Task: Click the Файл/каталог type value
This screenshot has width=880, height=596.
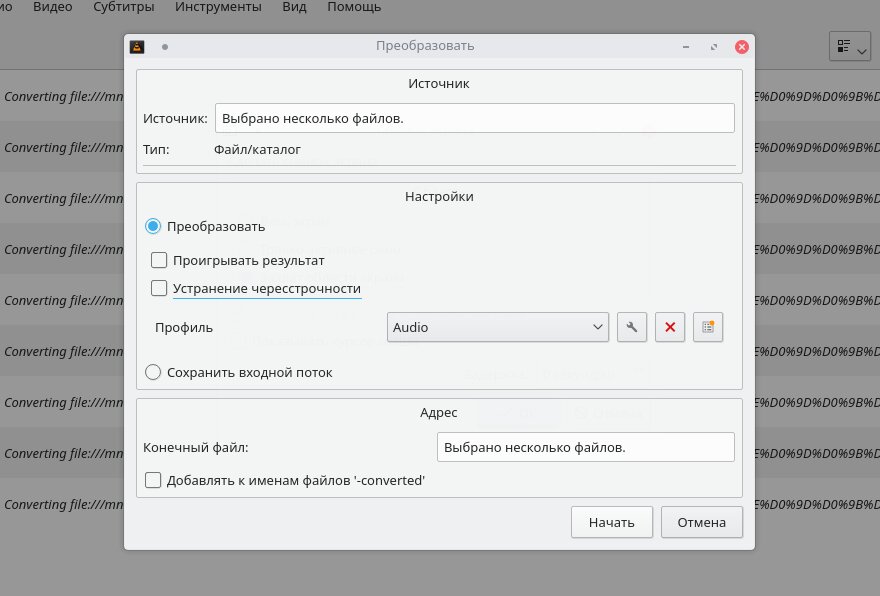Action: (x=257, y=150)
